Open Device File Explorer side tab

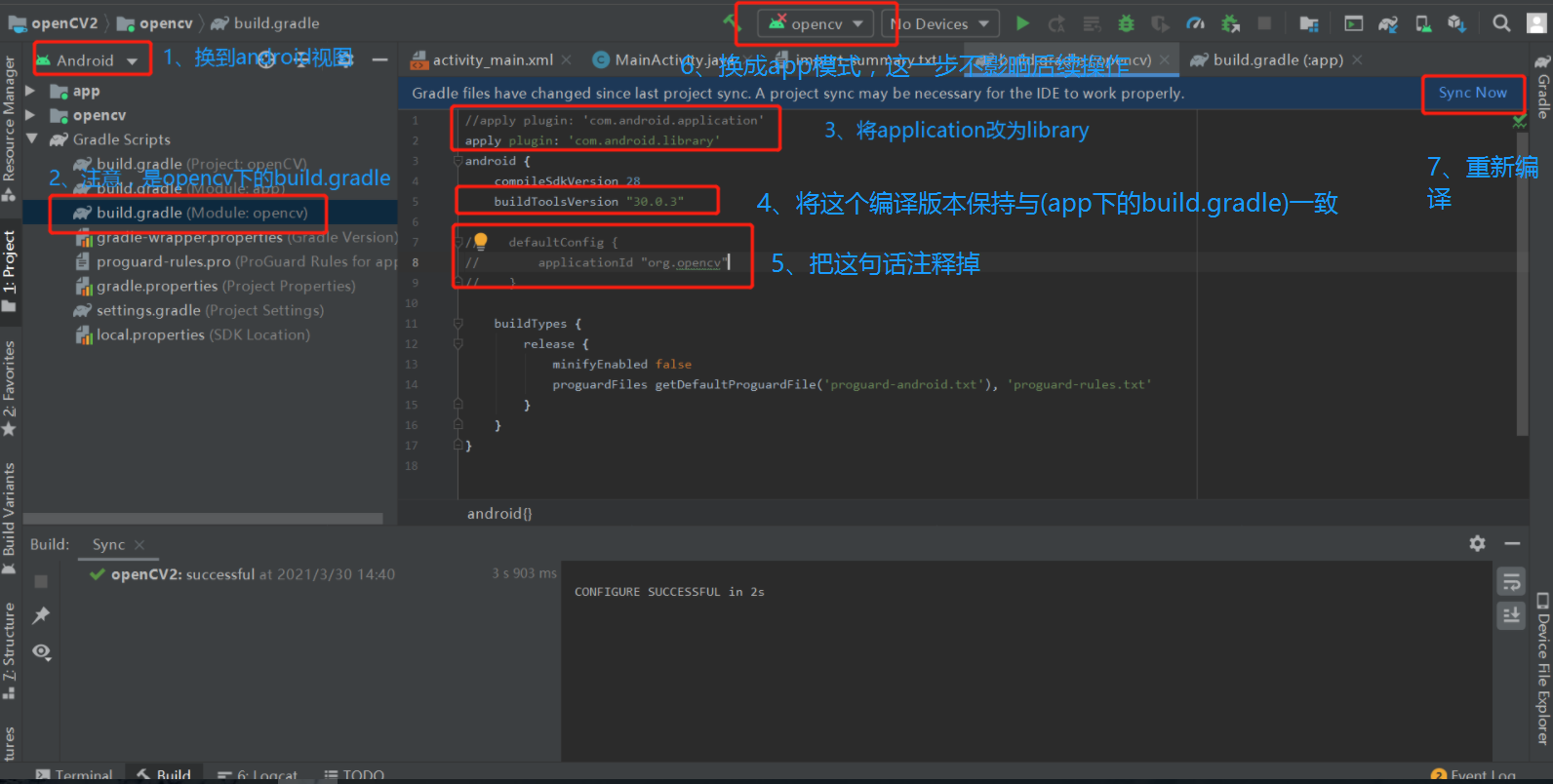1542,669
